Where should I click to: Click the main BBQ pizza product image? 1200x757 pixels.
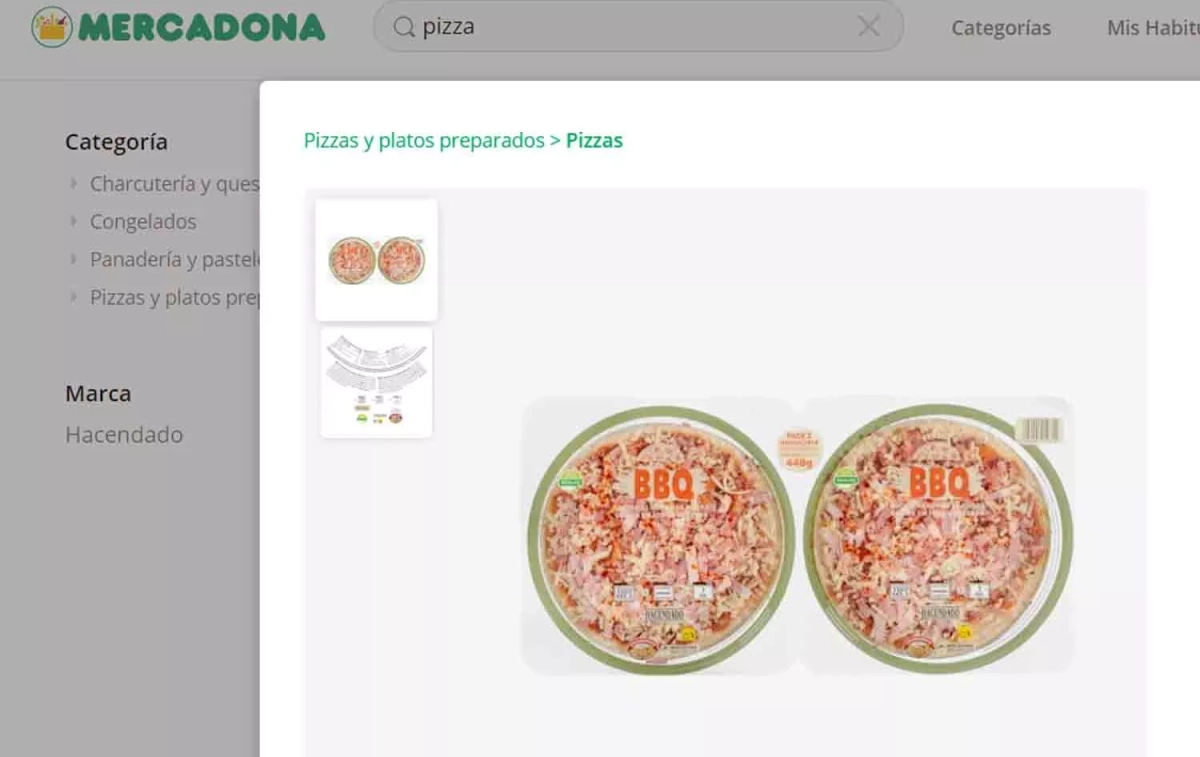click(x=797, y=535)
